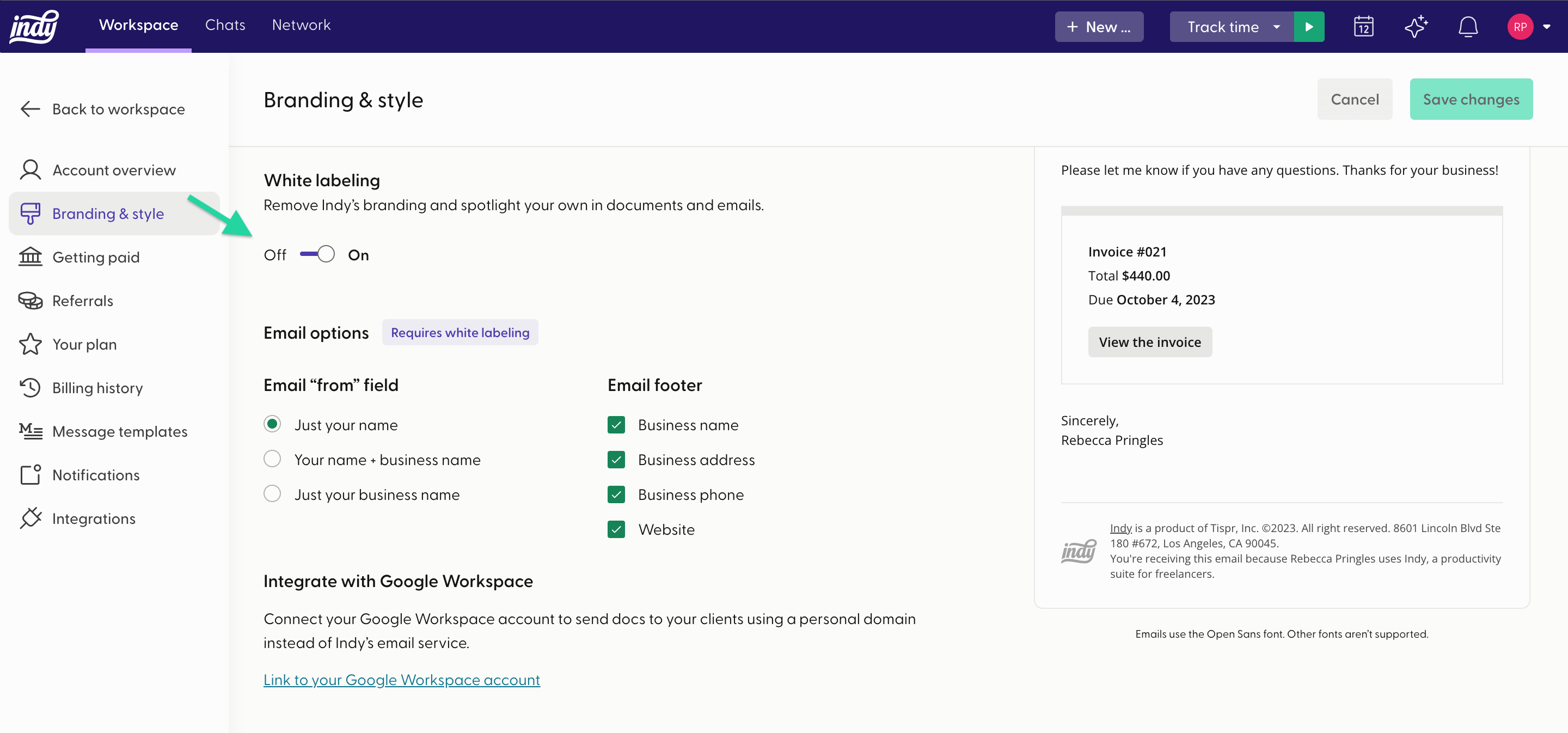
Task: Uncheck the Business name checkbox
Action: pos(616,424)
